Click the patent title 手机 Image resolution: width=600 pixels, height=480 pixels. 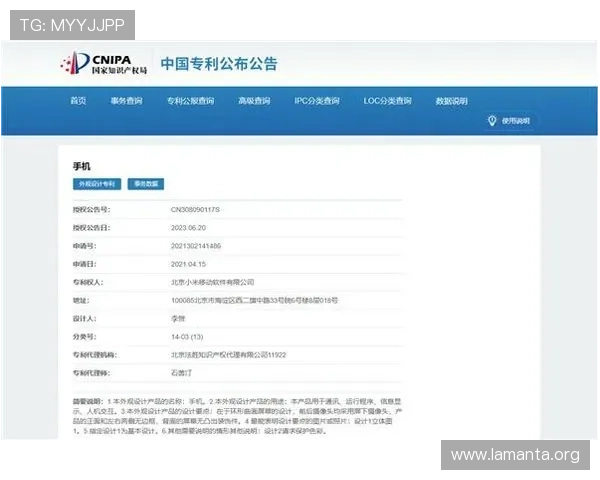click(x=82, y=166)
